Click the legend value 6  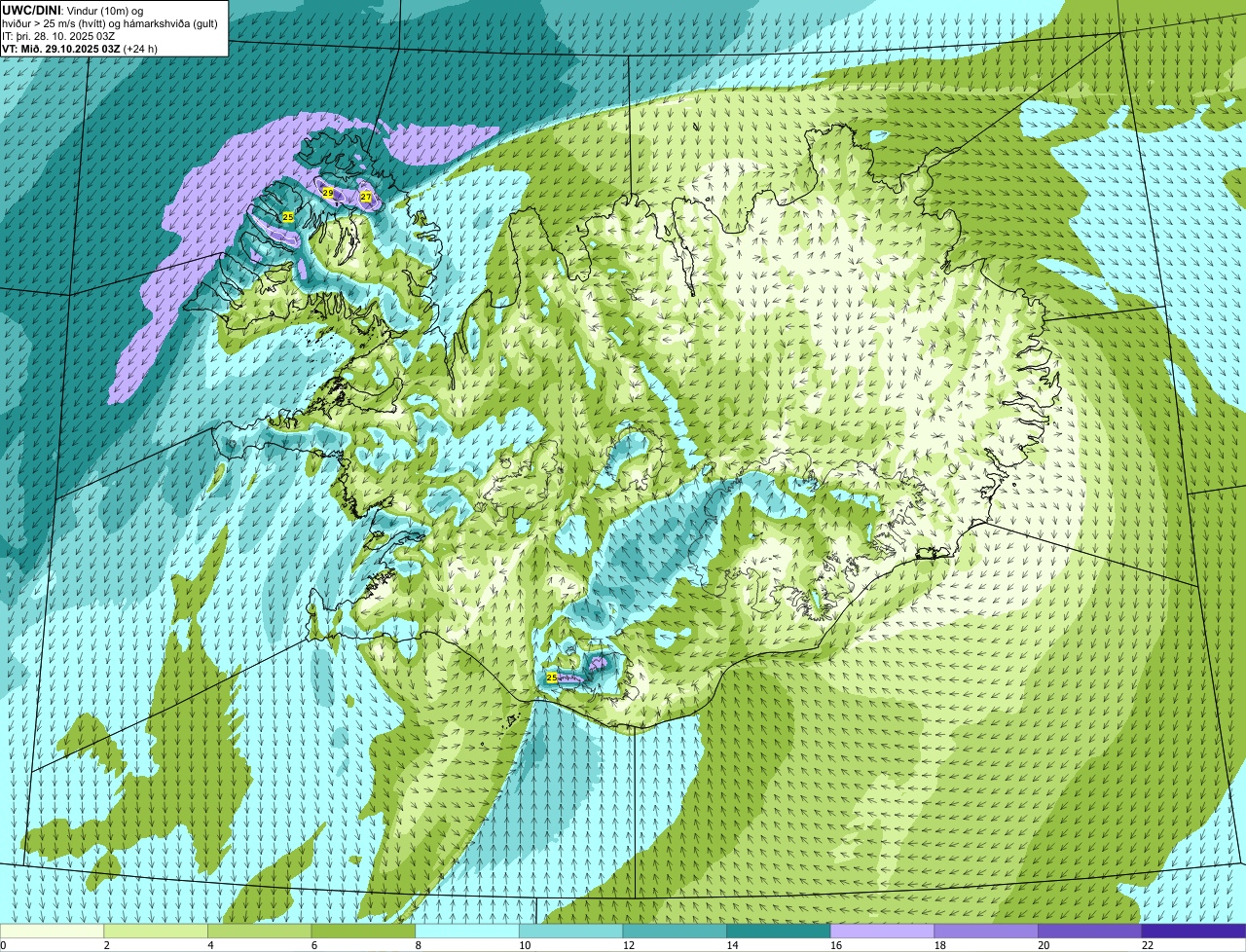coord(313,945)
